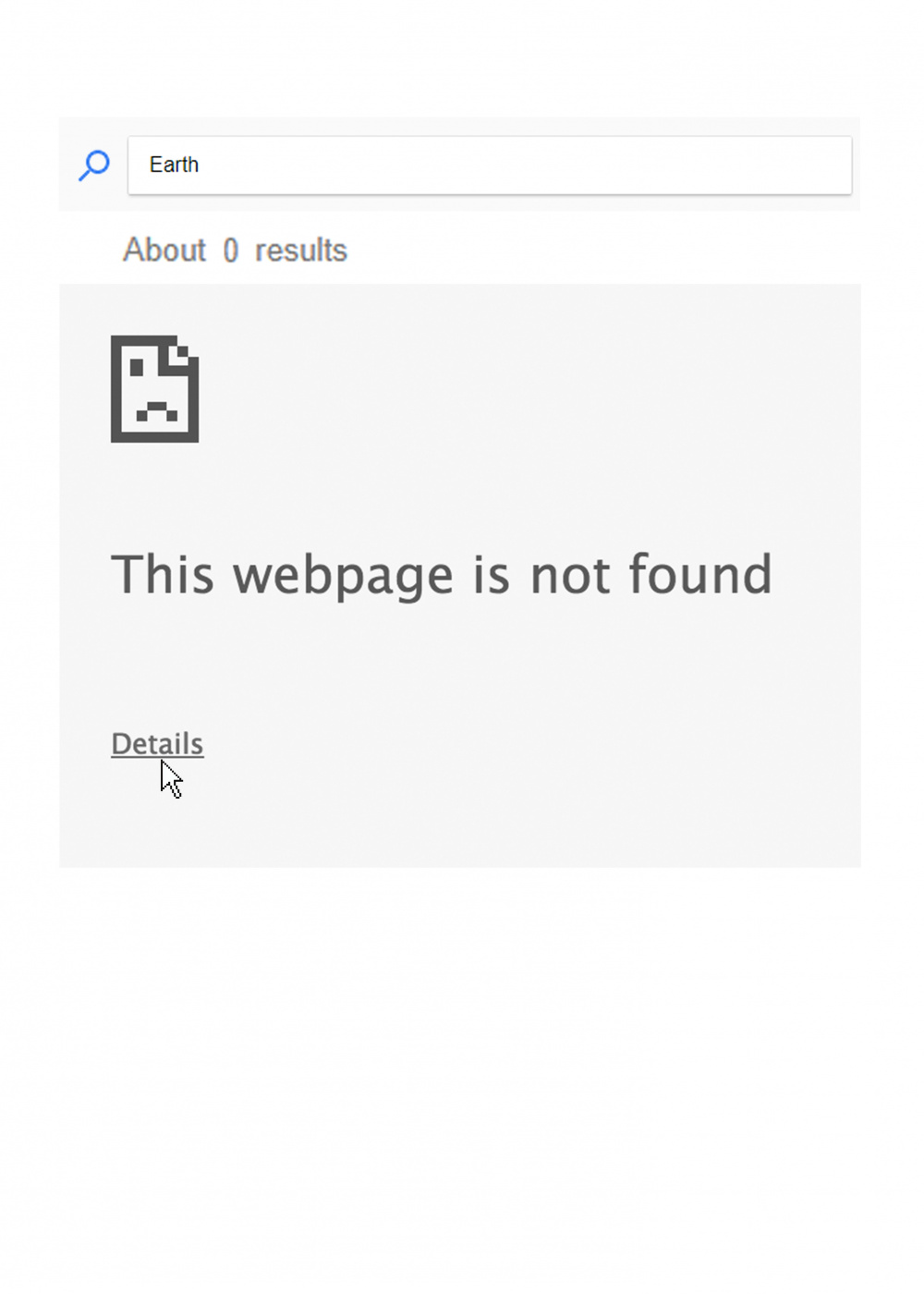Click the blue magnifying glass search icon
924x1294 pixels.
coord(94,165)
